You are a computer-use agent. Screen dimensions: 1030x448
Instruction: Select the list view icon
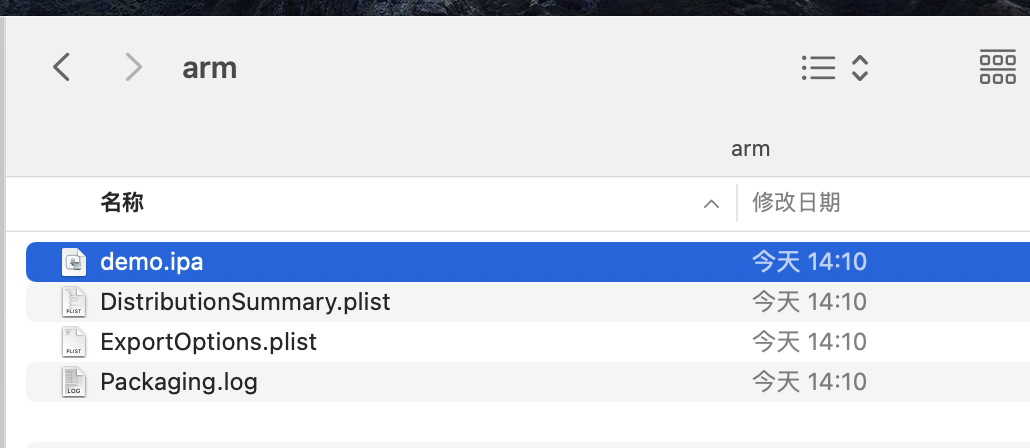point(818,68)
